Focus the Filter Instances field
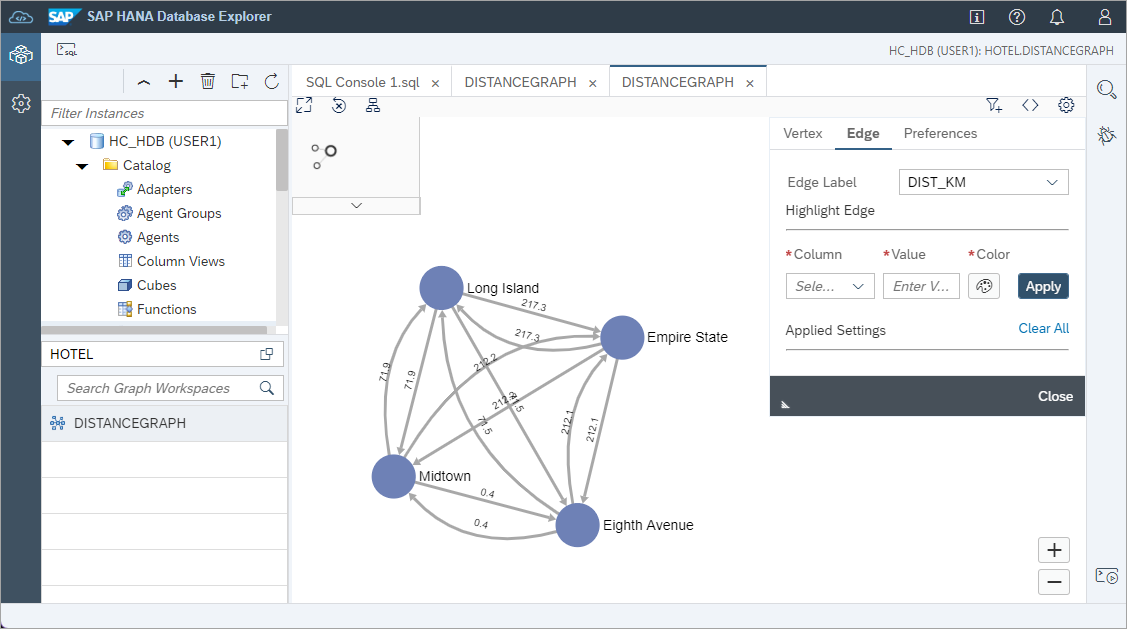 [165, 113]
